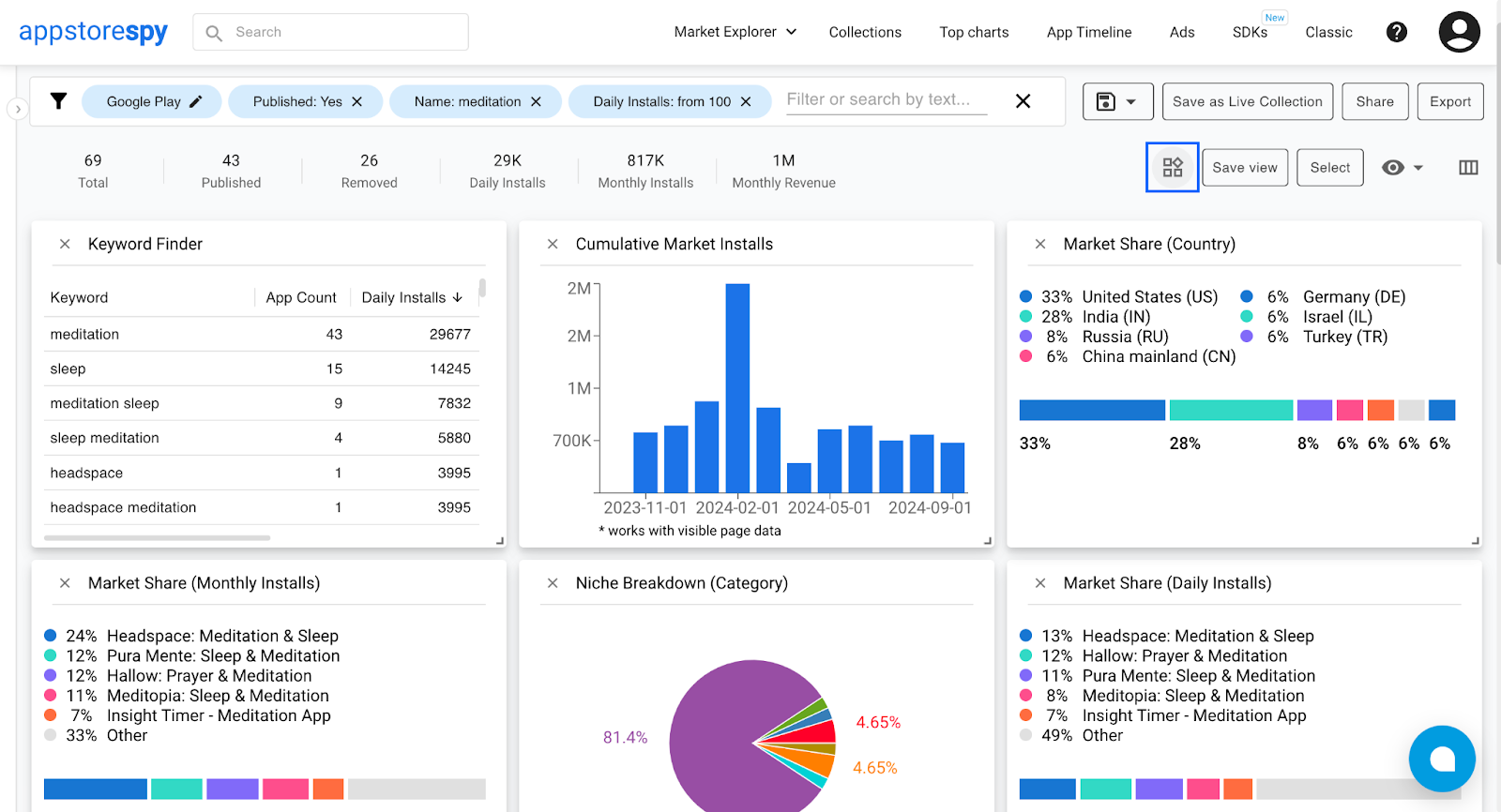Click the 26 Removed stat

370,171
